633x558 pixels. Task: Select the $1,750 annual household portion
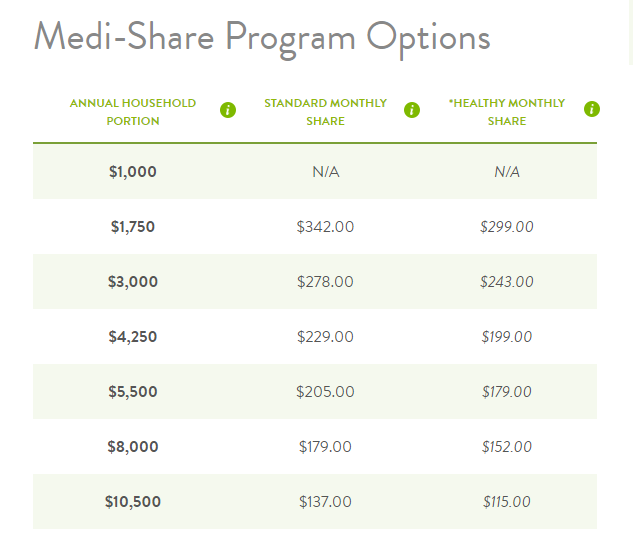pos(133,227)
